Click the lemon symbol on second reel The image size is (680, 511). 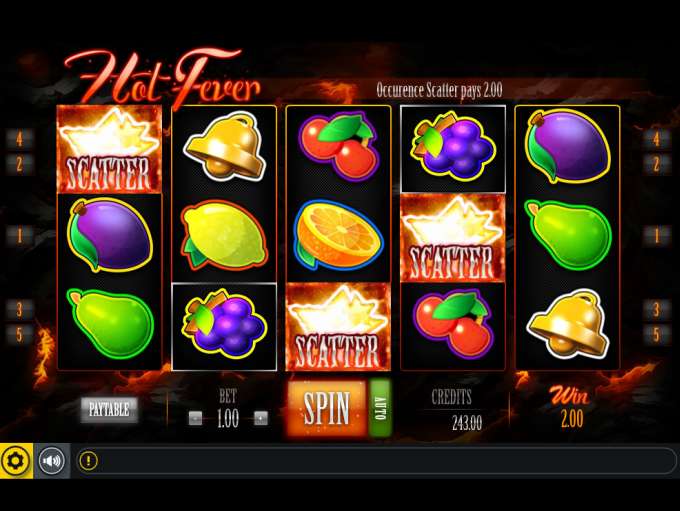click(224, 235)
